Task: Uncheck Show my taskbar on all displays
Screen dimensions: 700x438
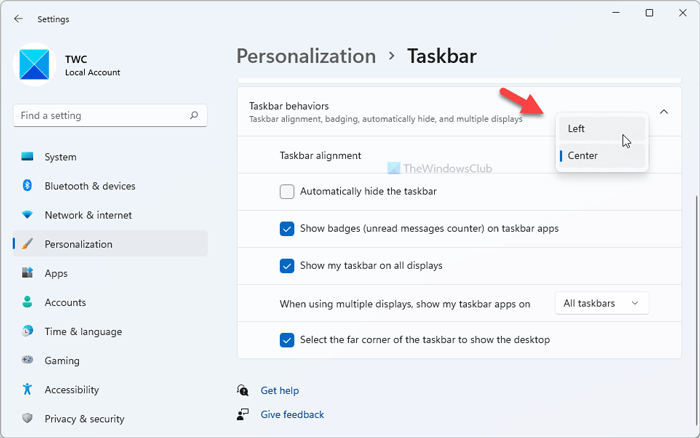Action: click(287, 265)
